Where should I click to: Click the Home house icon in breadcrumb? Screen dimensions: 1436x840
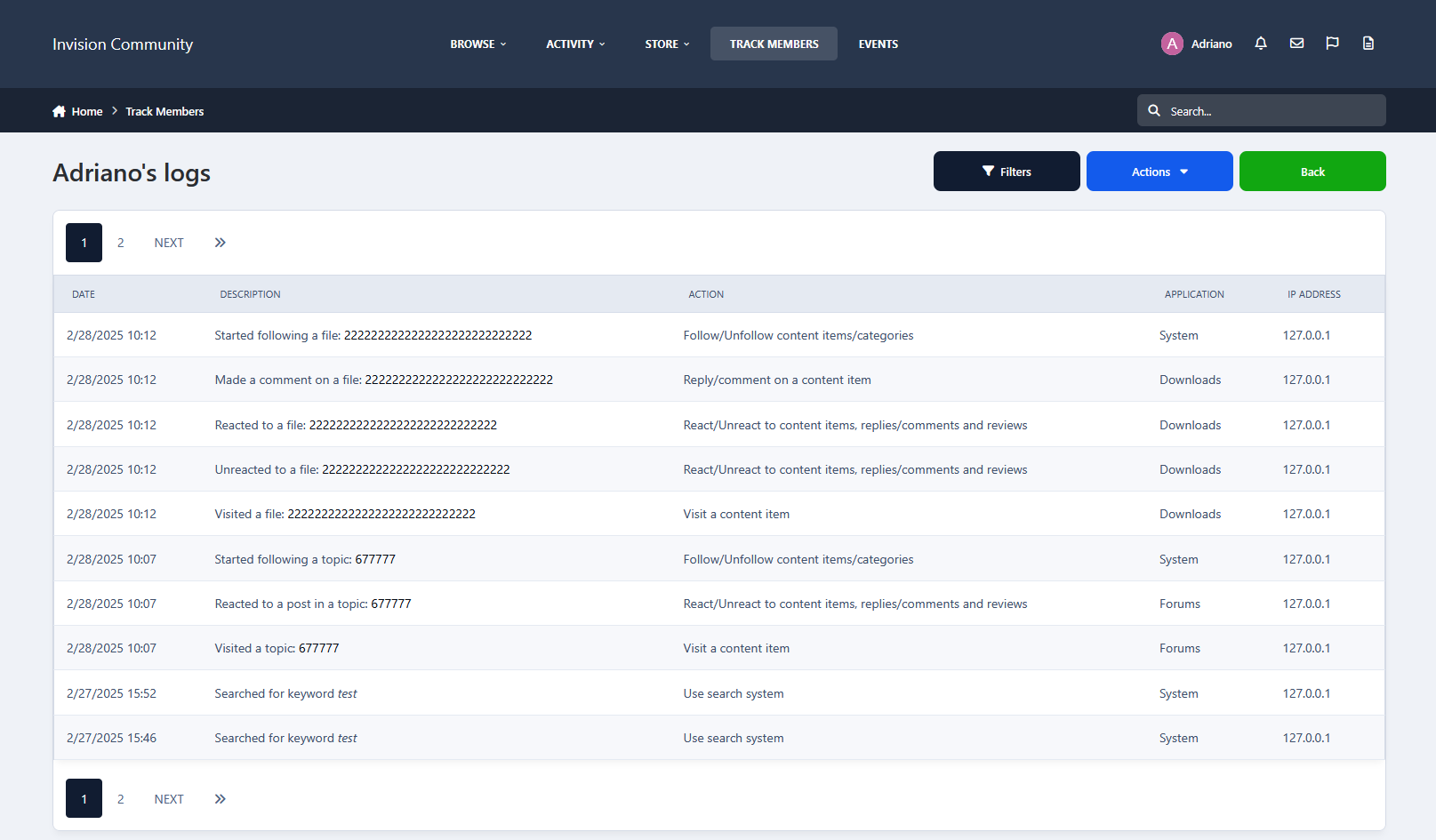tap(60, 111)
